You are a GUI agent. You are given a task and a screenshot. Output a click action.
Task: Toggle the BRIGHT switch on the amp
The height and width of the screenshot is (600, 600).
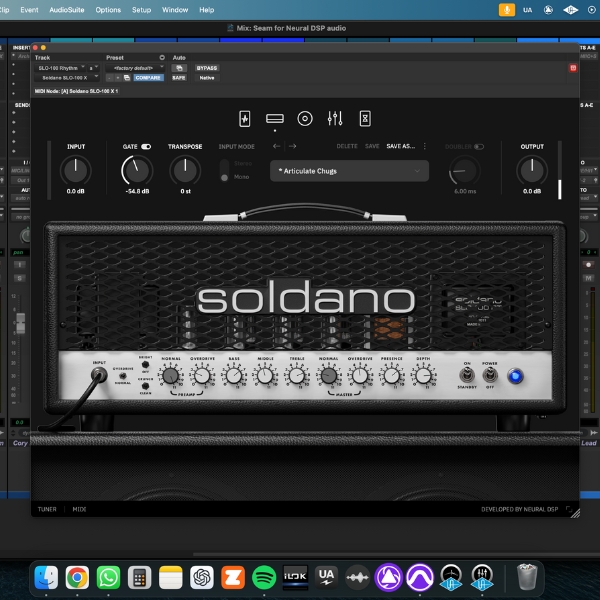[x=145, y=364]
